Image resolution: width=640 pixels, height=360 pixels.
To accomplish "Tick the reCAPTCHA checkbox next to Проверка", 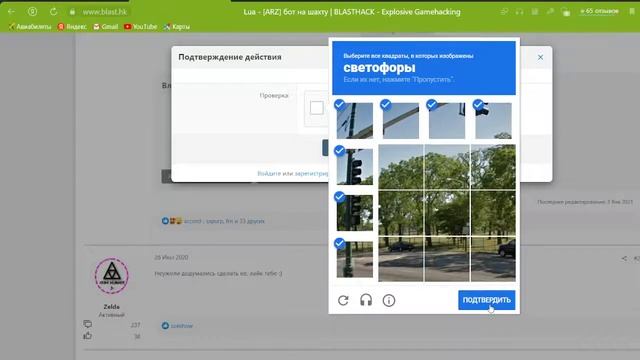I will coord(317,108).
